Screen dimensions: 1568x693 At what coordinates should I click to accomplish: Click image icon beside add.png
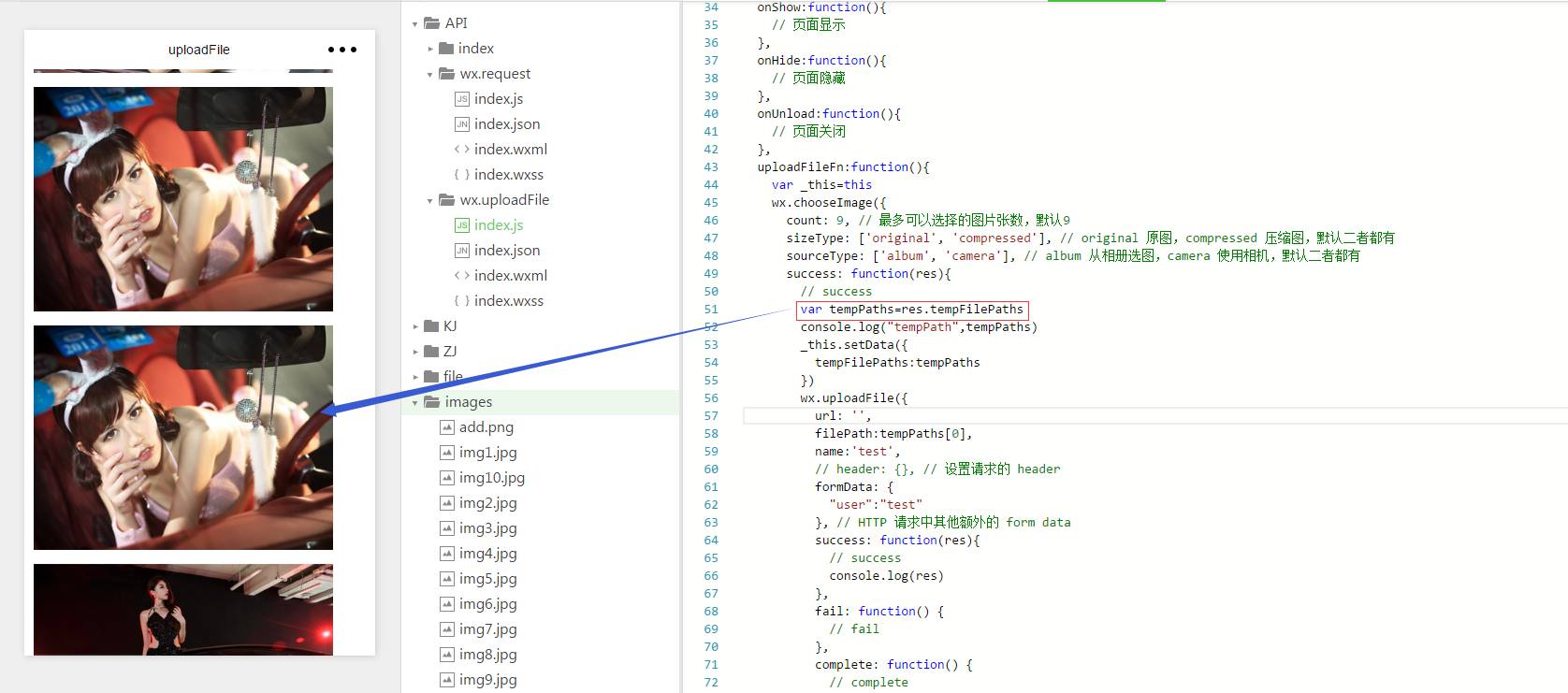click(447, 426)
